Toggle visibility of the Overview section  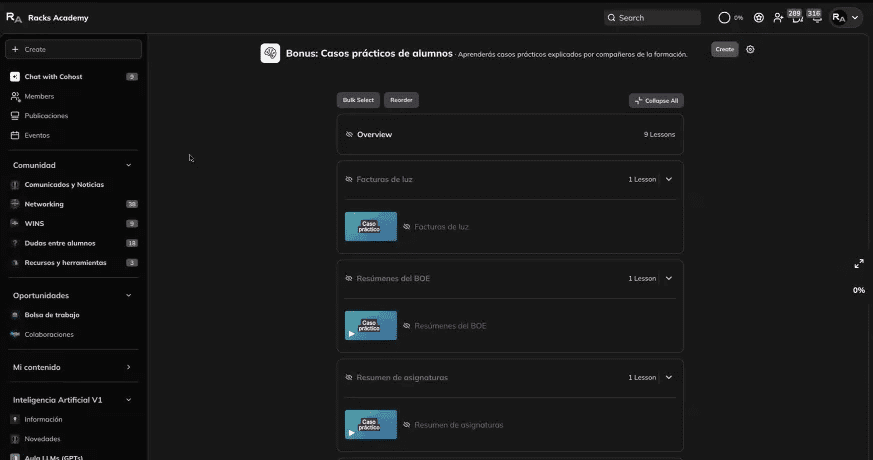tap(349, 134)
